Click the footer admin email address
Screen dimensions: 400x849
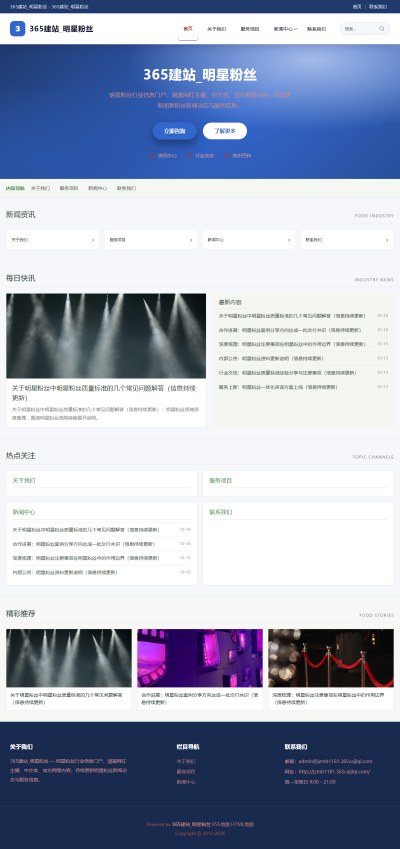click(x=335, y=761)
